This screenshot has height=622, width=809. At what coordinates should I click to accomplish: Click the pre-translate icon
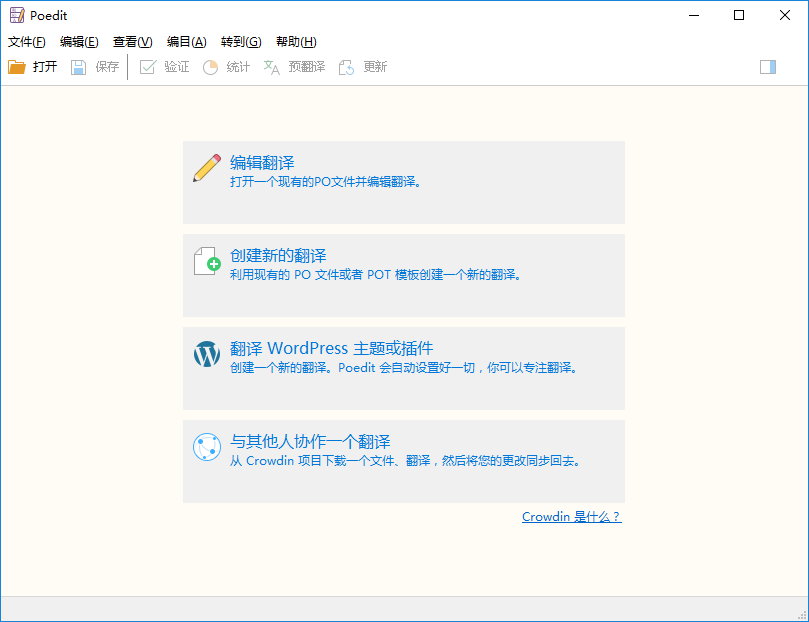click(x=271, y=67)
